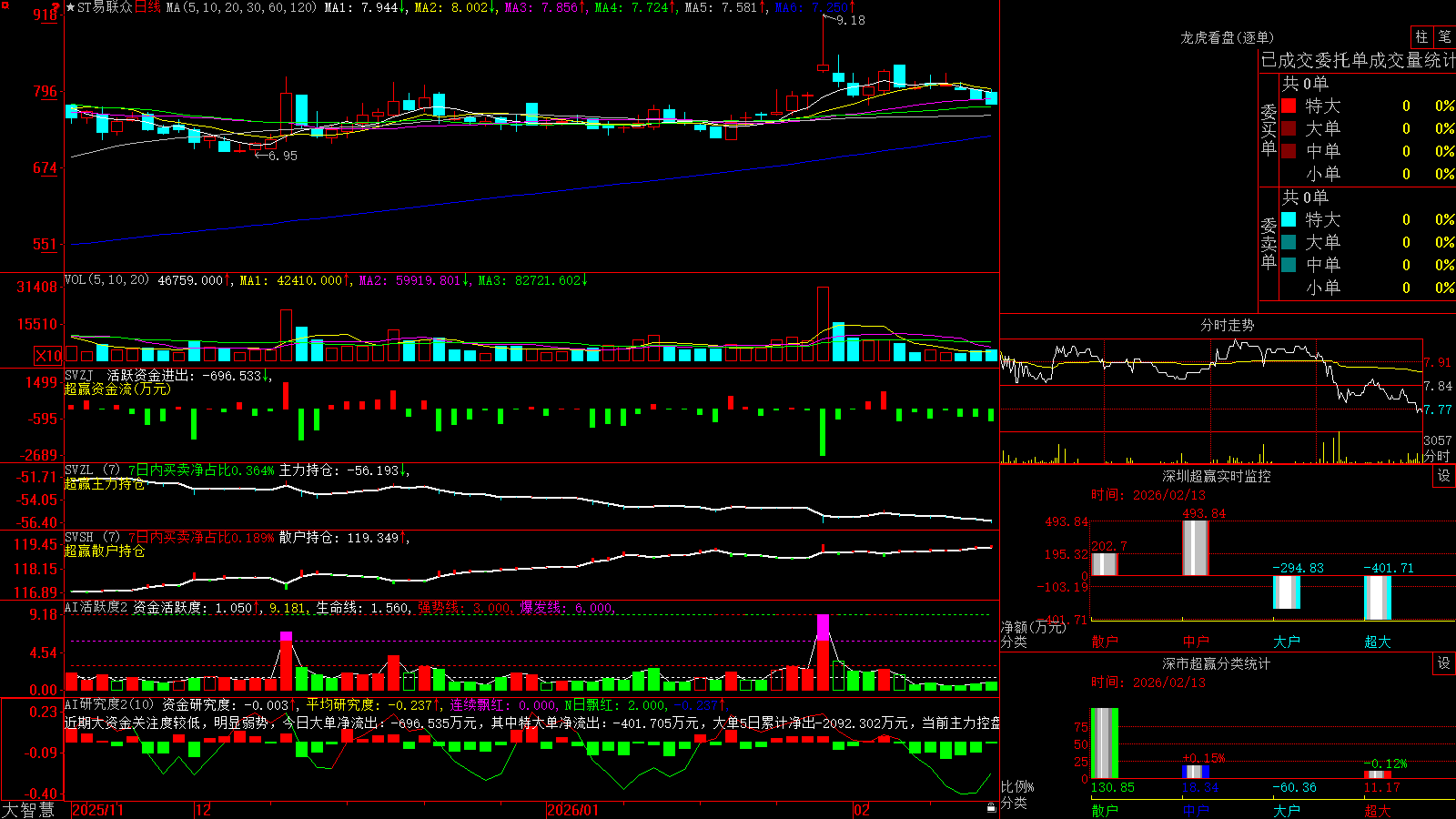Click the 9.18 high price annotation
This screenshot has width=1456, height=819.
click(851, 20)
